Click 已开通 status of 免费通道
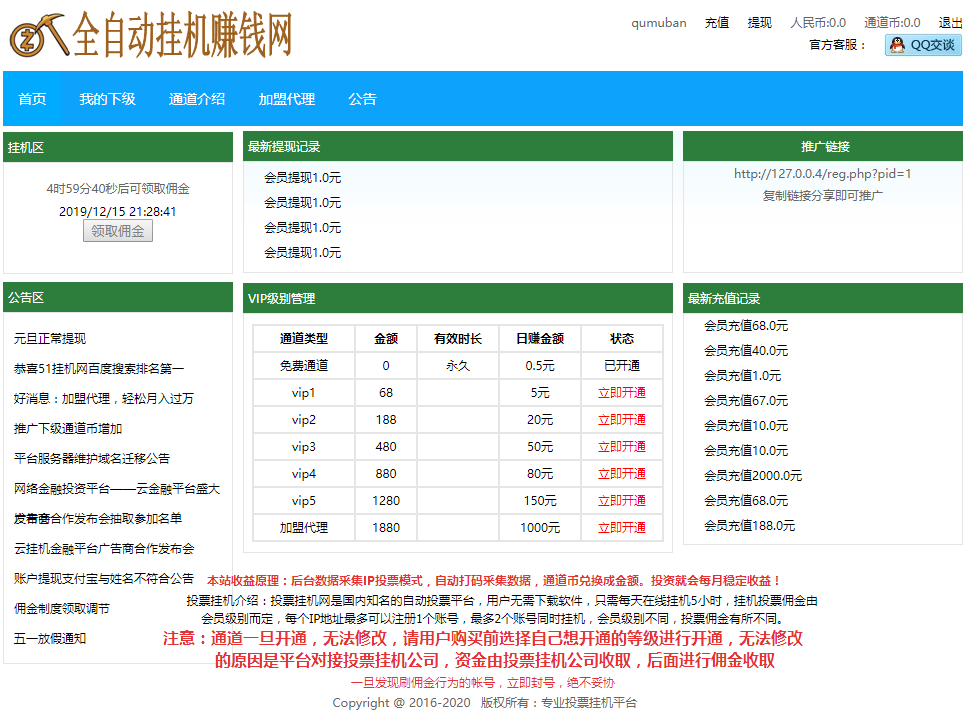The height and width of the screenshot is (712, 968). point(622,366)
